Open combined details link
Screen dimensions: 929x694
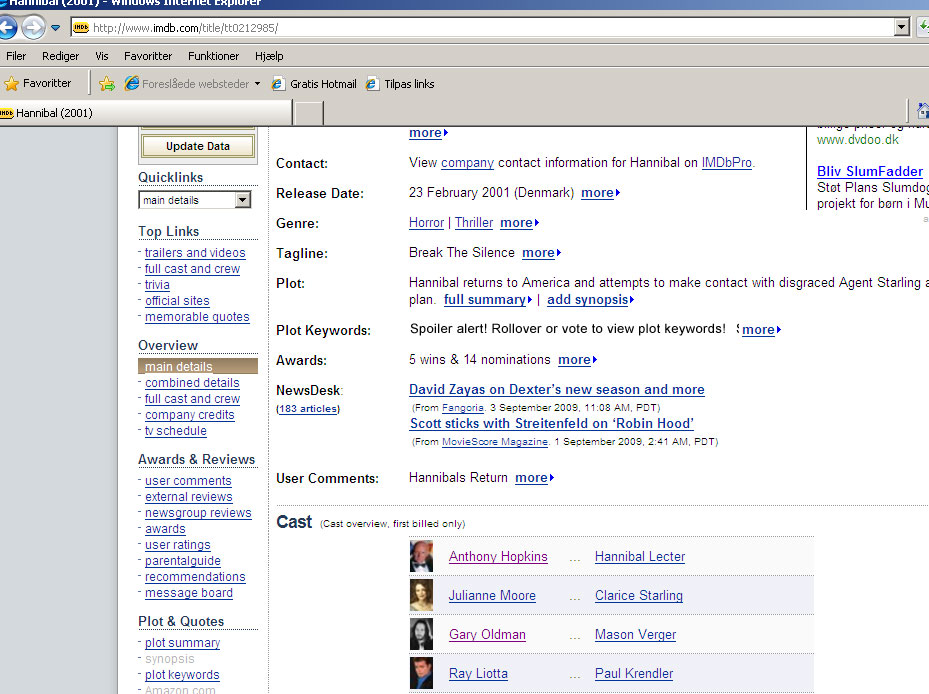192,383
